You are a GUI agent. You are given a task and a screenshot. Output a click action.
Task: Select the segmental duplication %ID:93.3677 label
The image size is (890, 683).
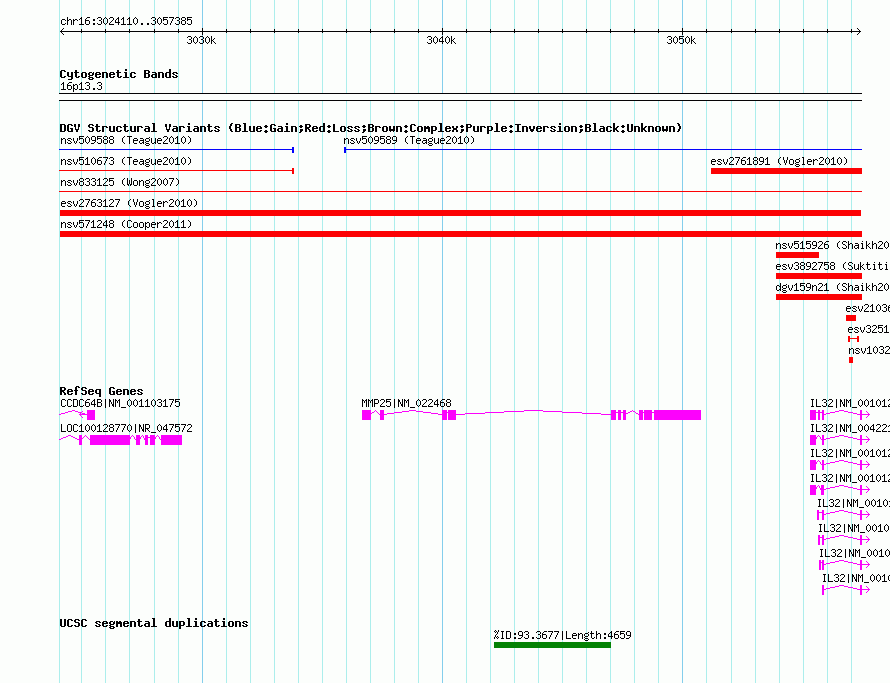click(x=562, y=635)
